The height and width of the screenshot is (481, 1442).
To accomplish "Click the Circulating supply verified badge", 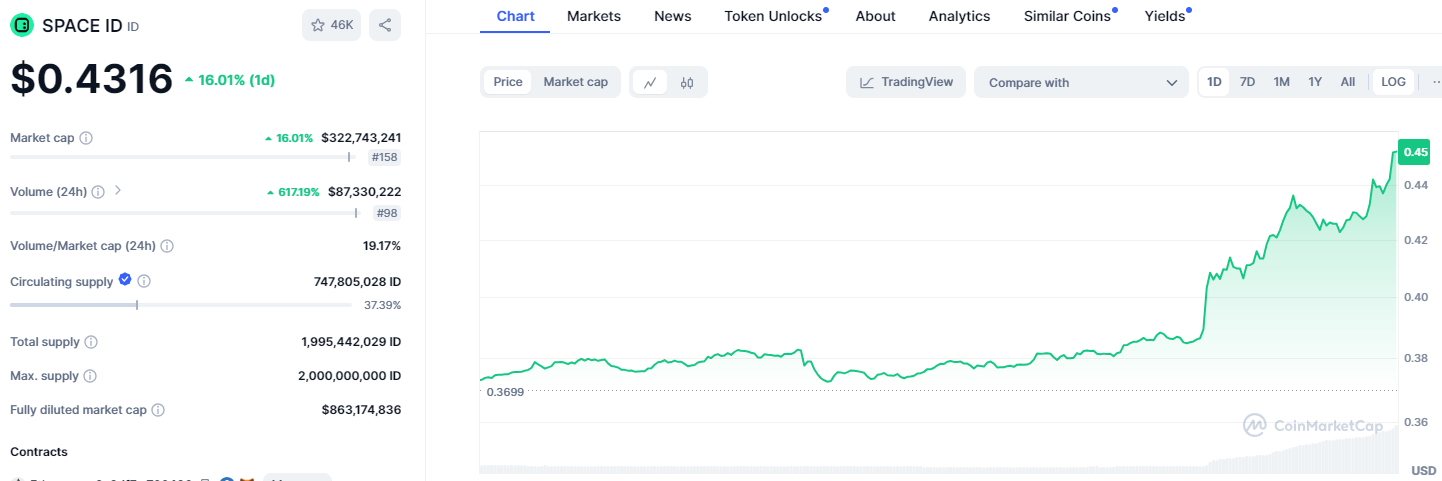I will [x=125, y=280].
